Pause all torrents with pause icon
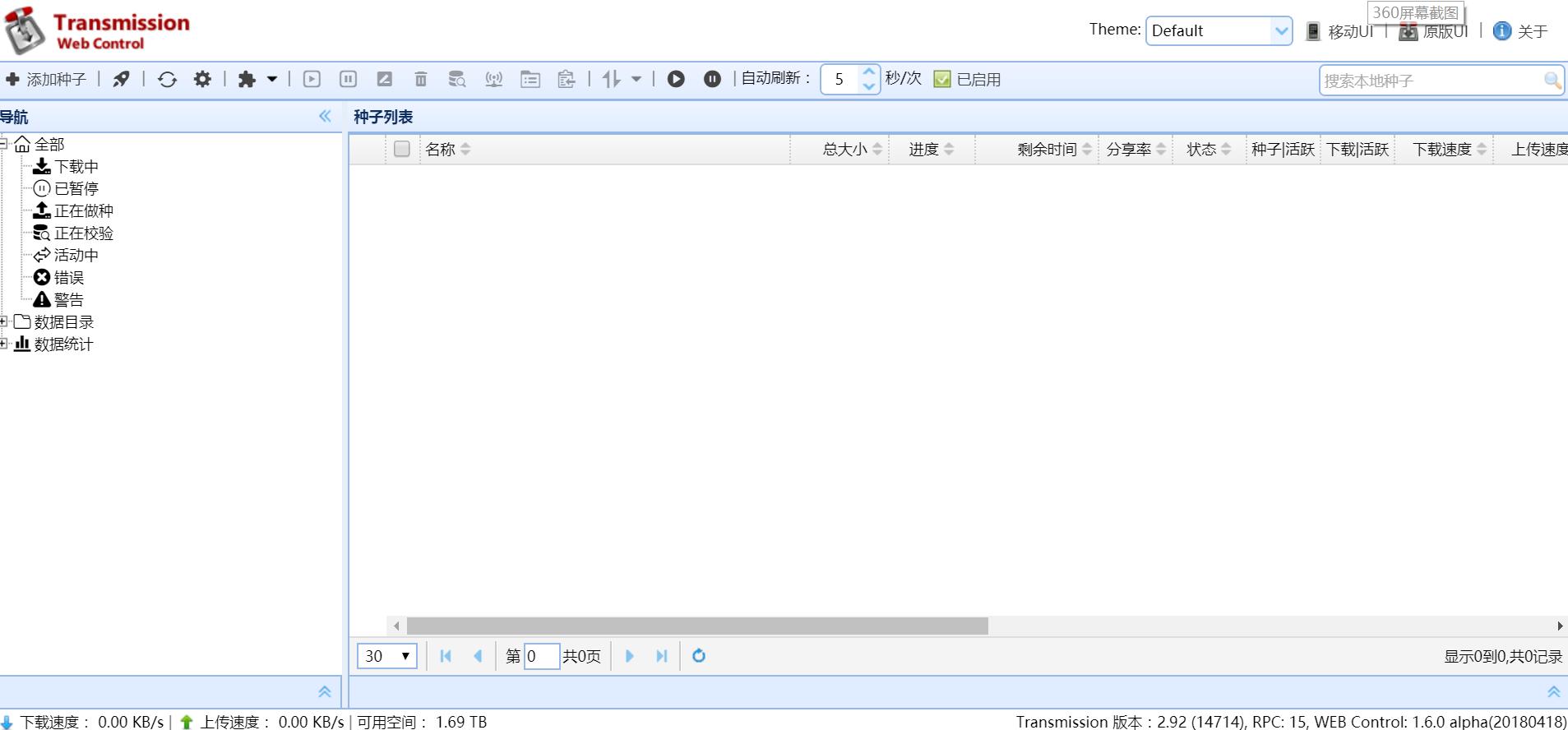 [712, 79]
